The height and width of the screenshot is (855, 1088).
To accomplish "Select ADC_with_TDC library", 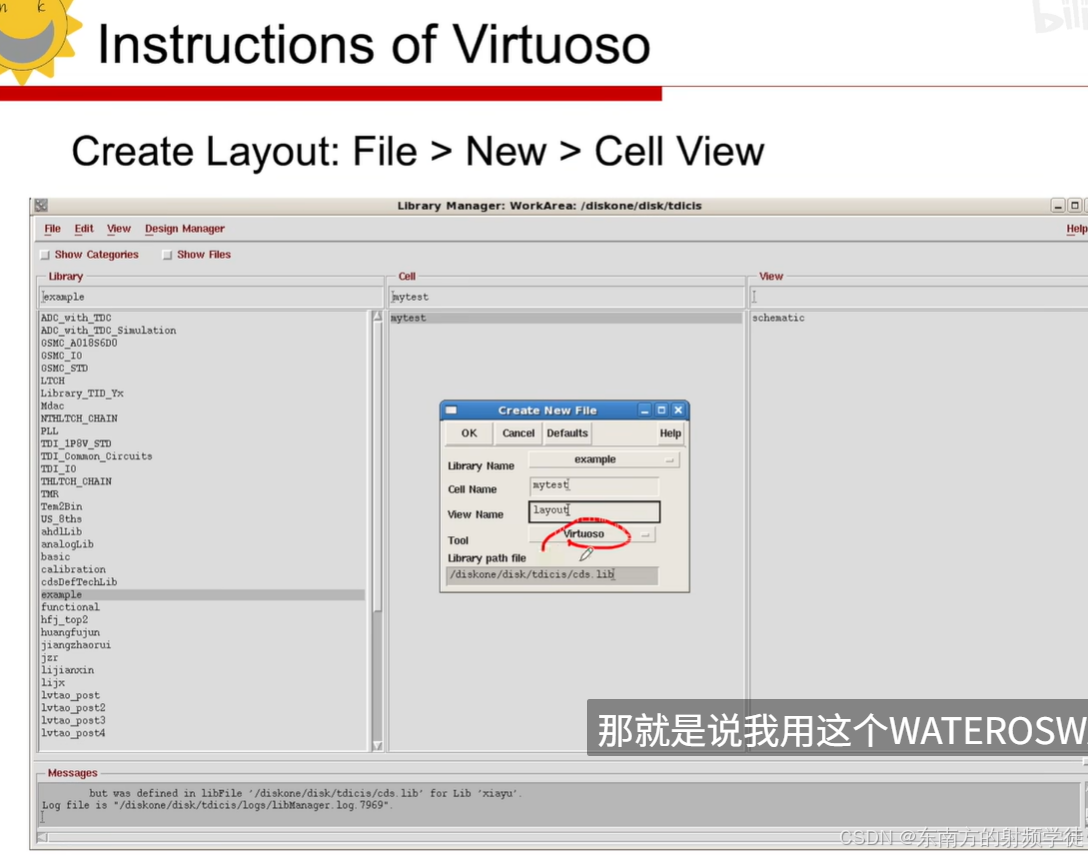I will (x=76, y=318).
